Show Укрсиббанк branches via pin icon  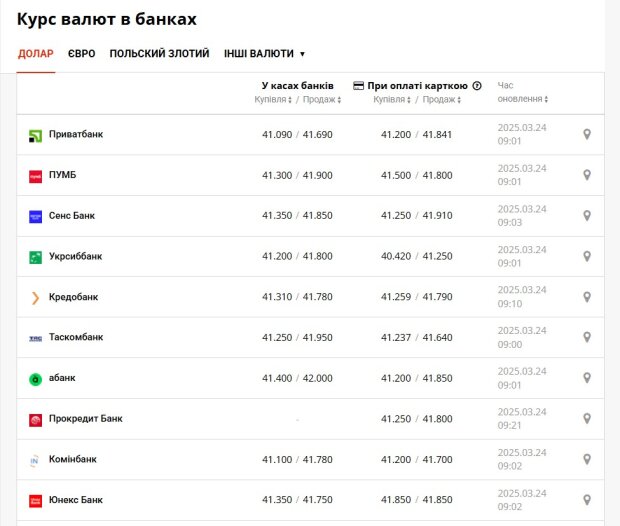587,256
